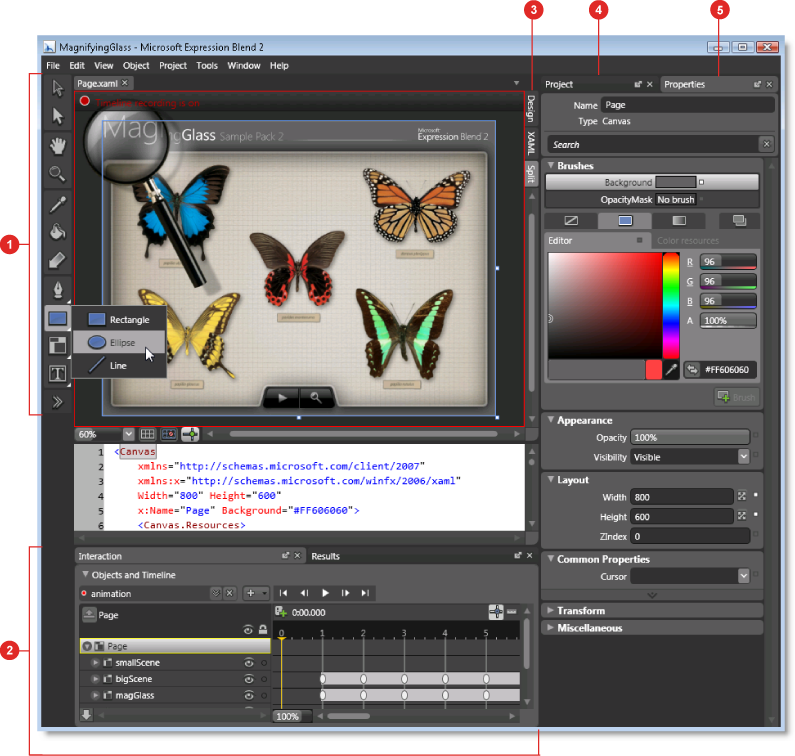Viewport: 795px width, 756px height.
Task: Select the Gradient brush tab
Action: coord(679,221)
